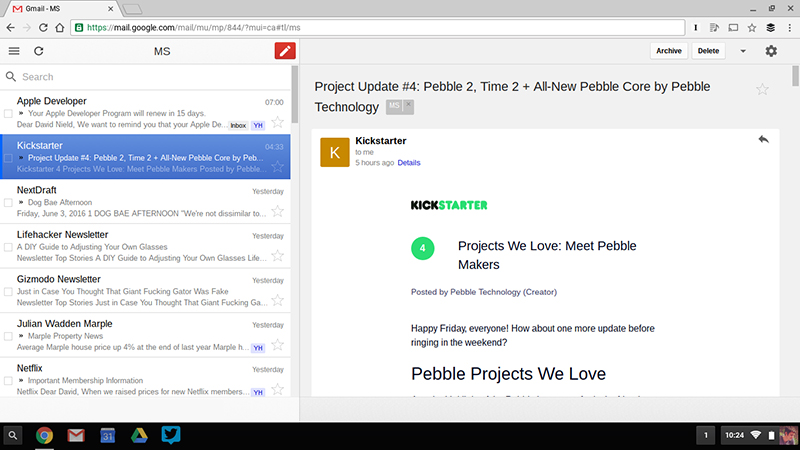800x450 pixels.
Task: Open the hamburger menu in Gmail
Action: 14,51
